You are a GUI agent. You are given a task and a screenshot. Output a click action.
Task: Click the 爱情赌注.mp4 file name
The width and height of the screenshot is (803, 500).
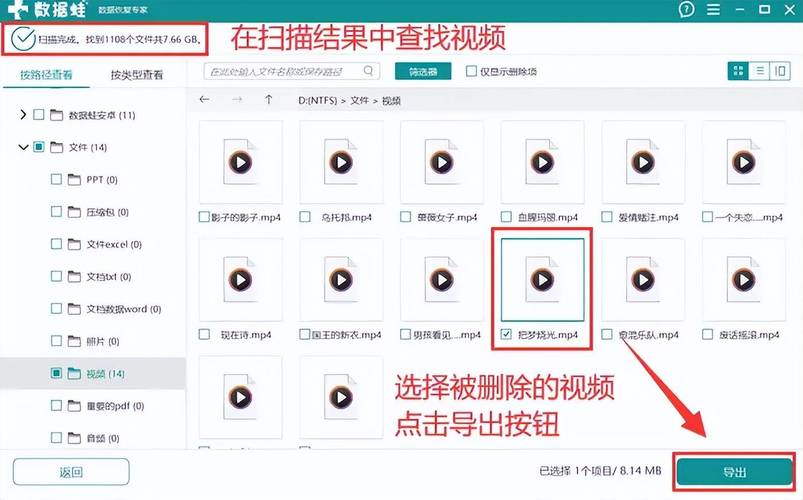[x=648, y=218]
